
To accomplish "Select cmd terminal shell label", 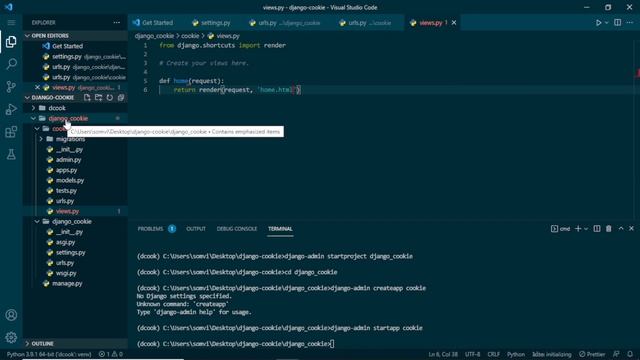I will point(560,229).
